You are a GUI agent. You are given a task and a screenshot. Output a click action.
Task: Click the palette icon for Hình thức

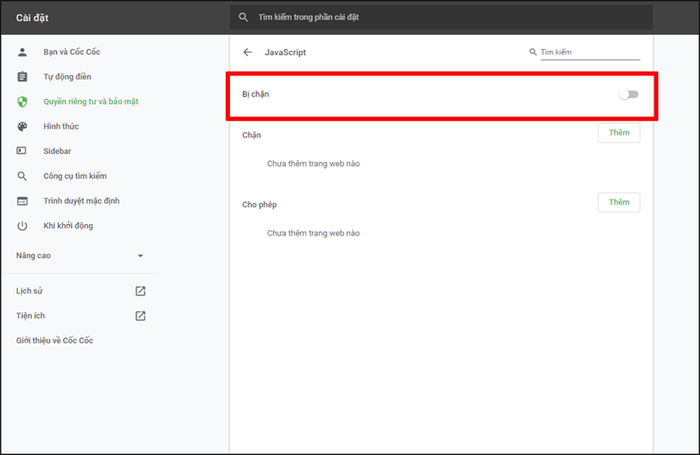(22, 126)
